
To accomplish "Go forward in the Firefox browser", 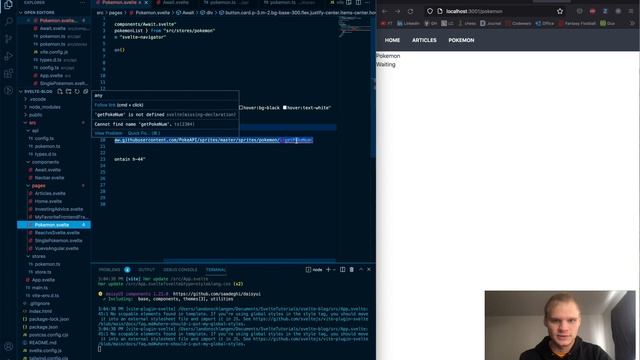I will (398, 11).
